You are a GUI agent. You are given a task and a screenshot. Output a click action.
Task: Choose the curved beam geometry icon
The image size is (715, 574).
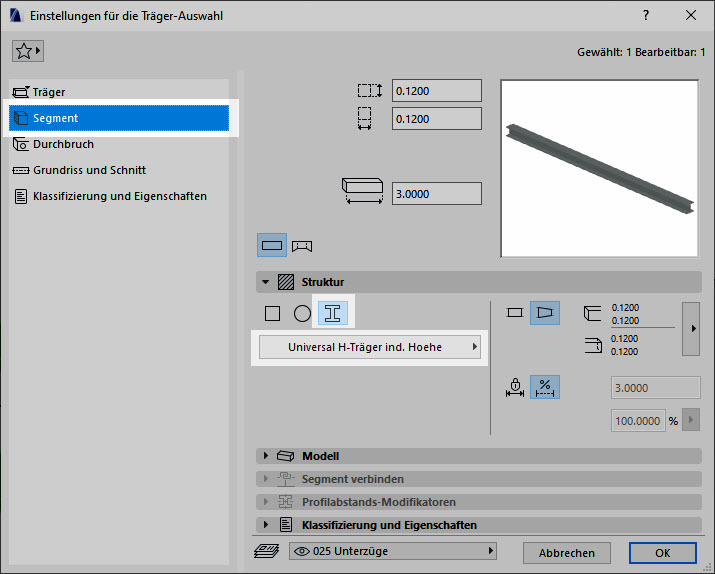coord(302,246)
